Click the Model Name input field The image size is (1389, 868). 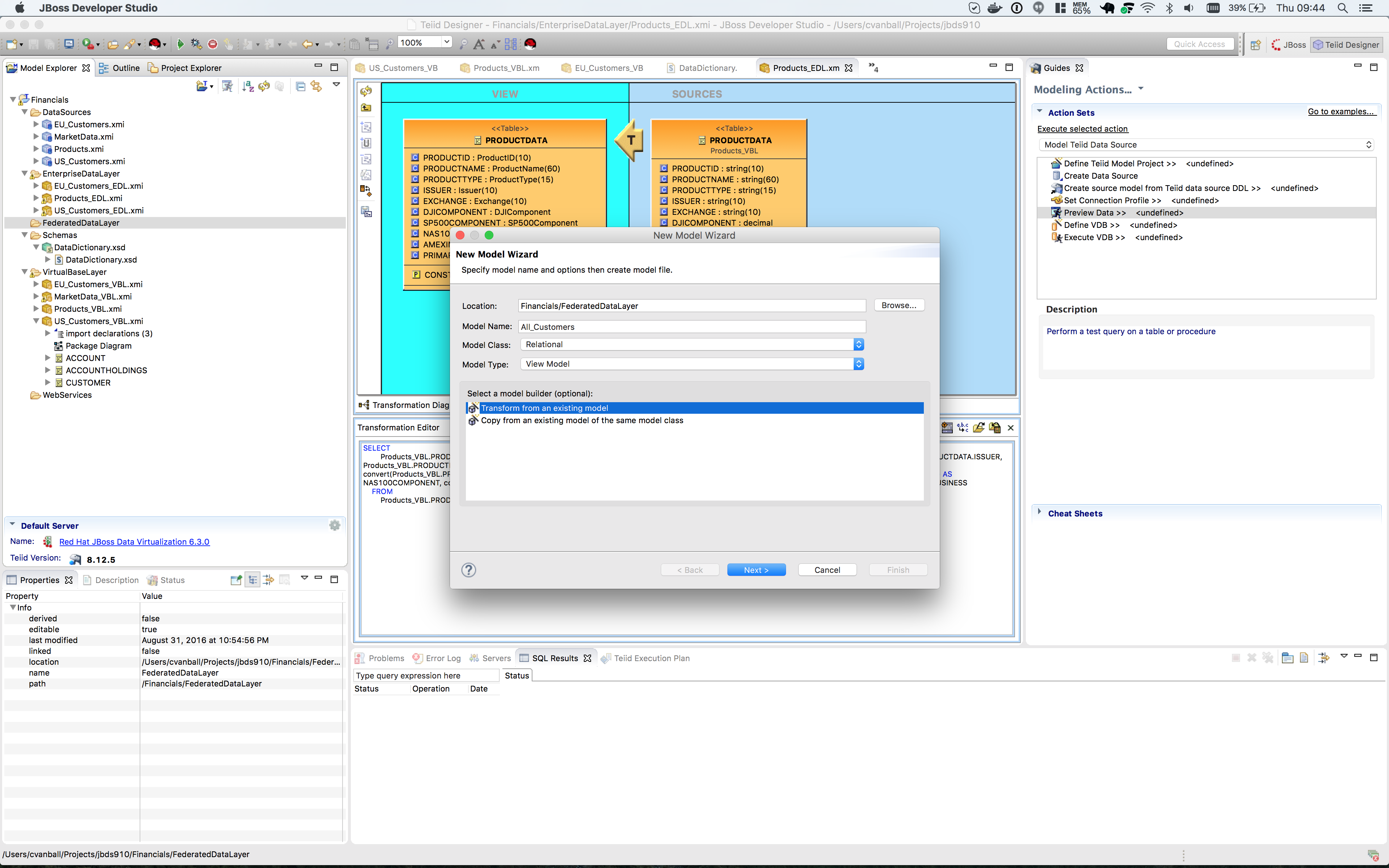692,327
